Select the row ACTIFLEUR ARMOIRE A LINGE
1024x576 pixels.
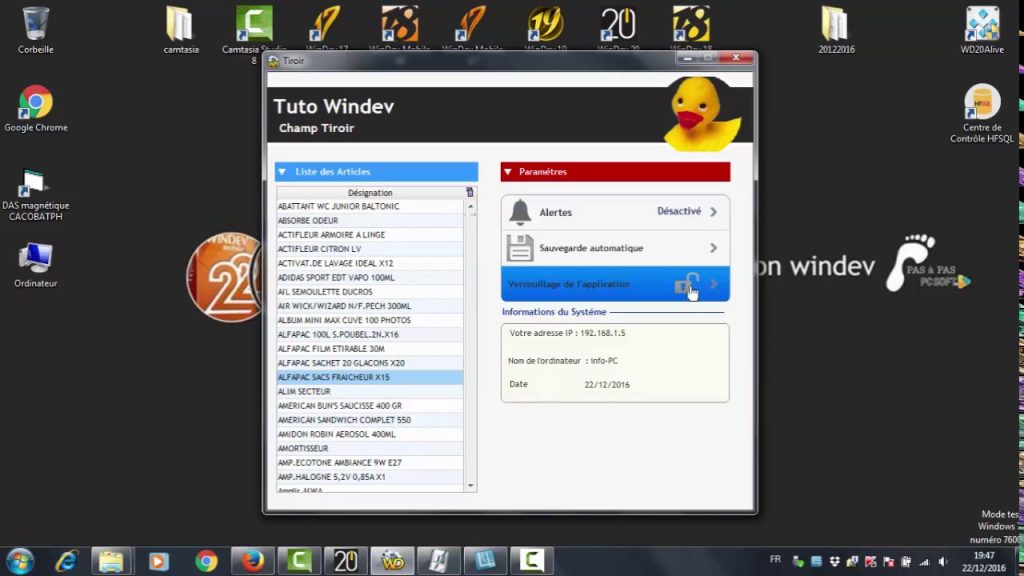pos(370,235)
